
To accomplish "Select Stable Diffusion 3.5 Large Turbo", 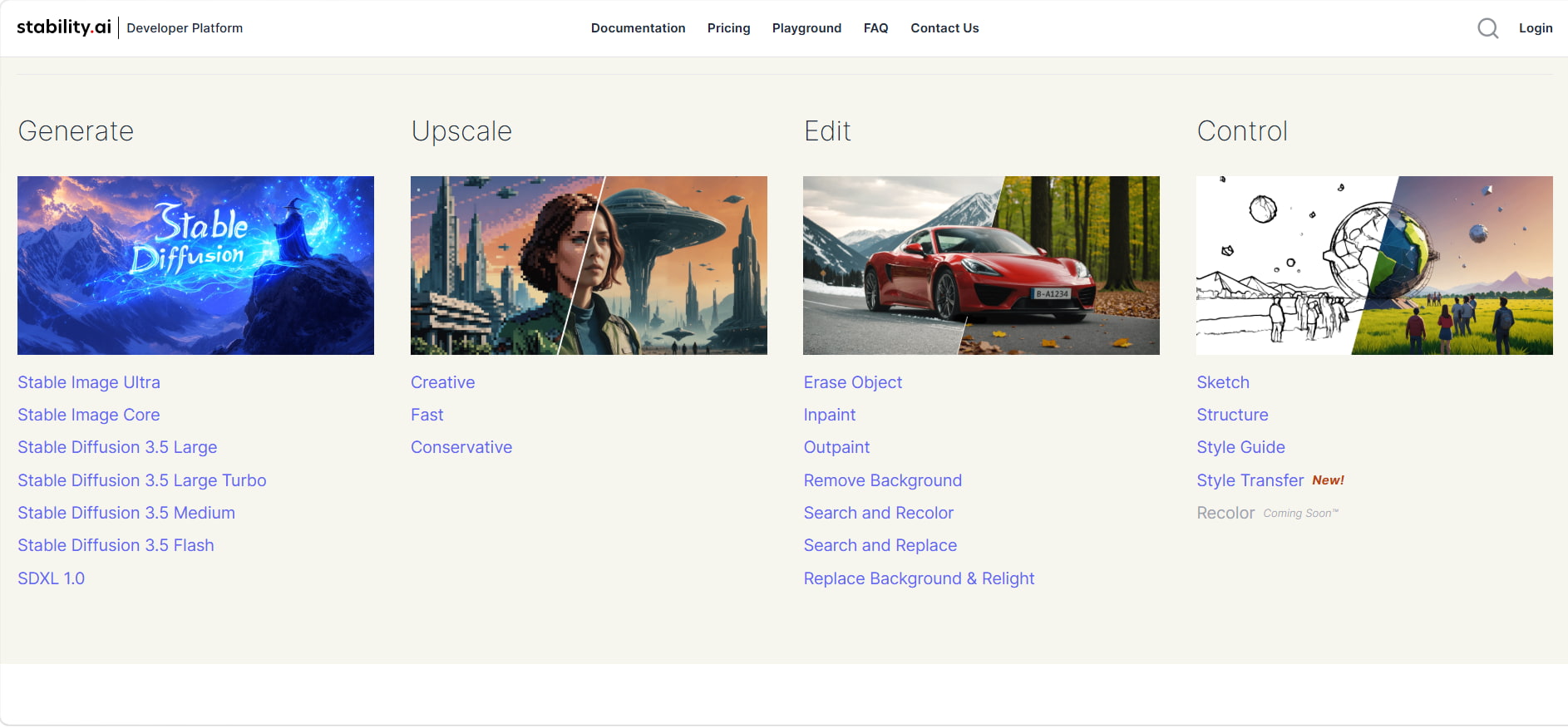I will (x=142, y=480).
